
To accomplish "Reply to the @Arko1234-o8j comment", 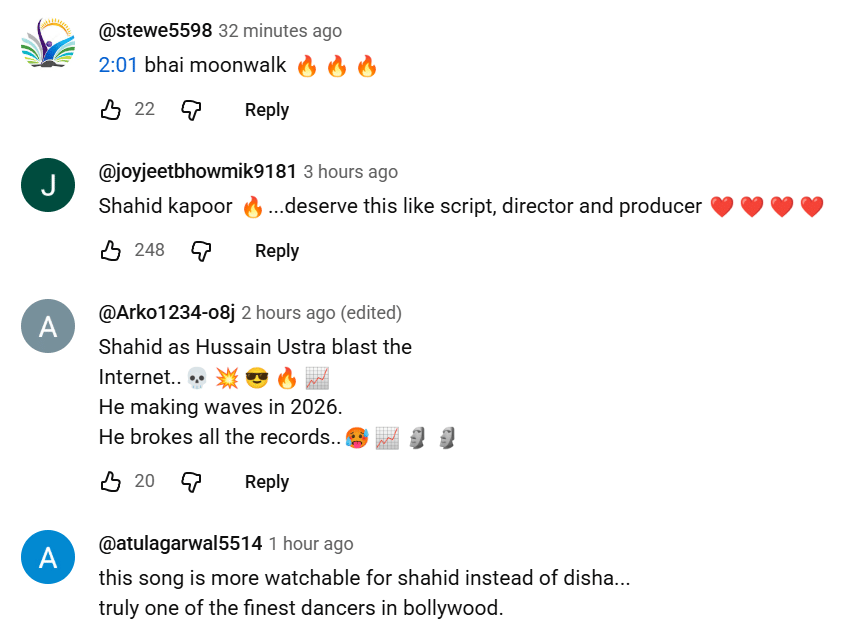I will pos(267,482).
